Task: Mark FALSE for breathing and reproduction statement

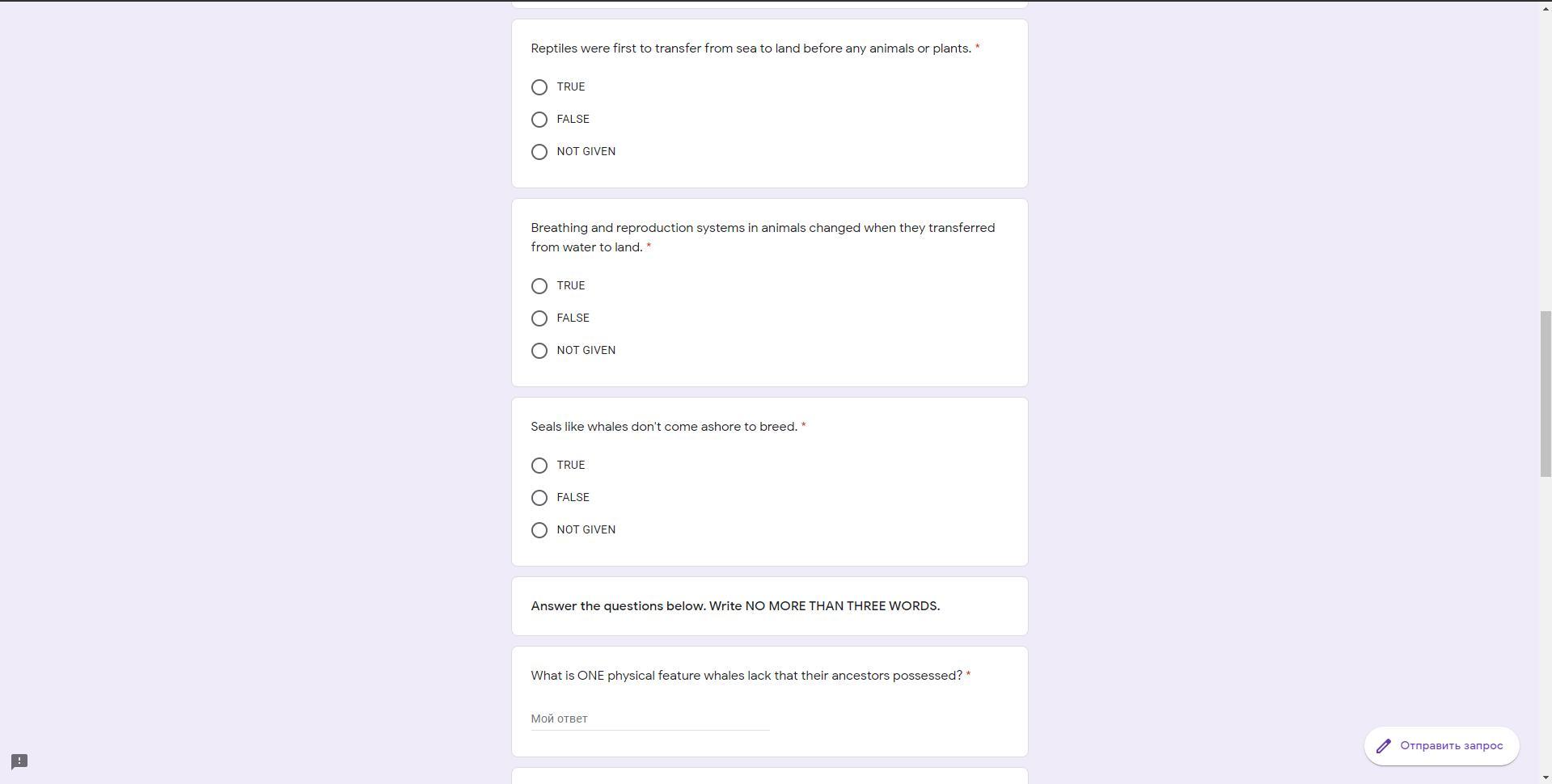Action: click(x=539, y=318)
